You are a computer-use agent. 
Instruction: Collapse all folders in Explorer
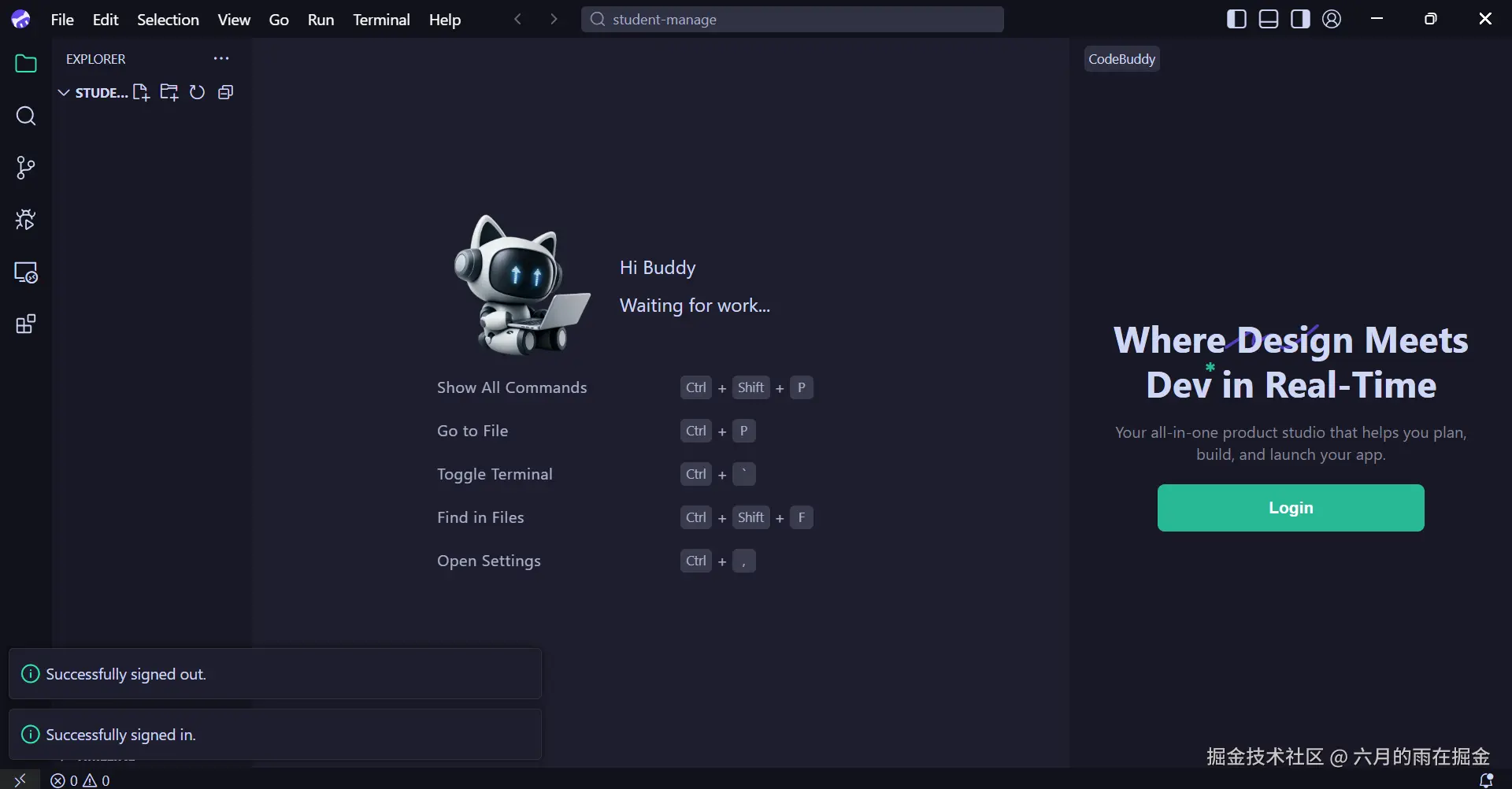[x=225, y=92]
